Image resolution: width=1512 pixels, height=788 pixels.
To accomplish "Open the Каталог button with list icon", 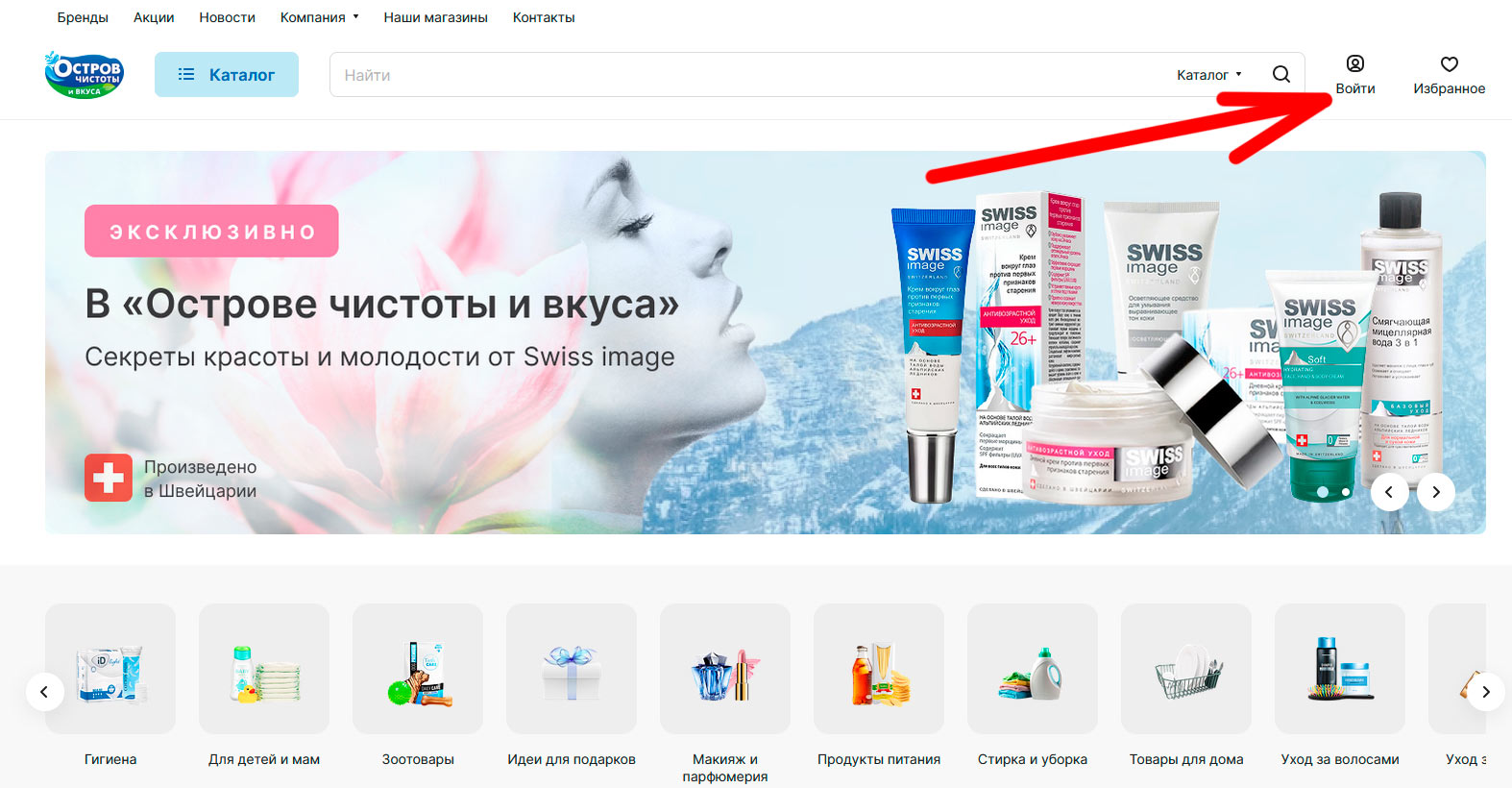I will point(227,75).
